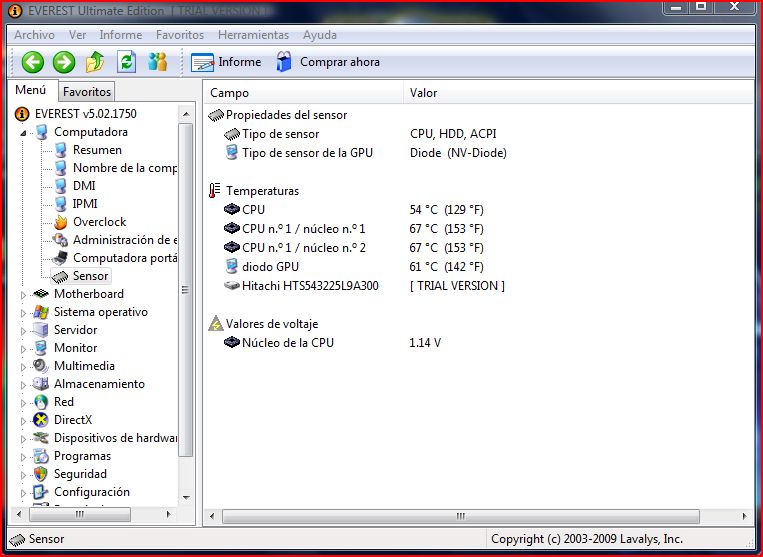This screenshot has width=763, height=557.
Task: Go forward with the green right arrow
Action: coord(64,62)
